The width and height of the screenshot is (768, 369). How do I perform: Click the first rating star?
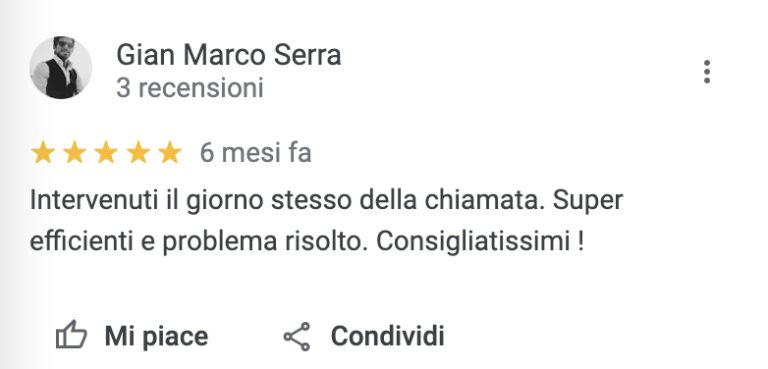point(43,152)
